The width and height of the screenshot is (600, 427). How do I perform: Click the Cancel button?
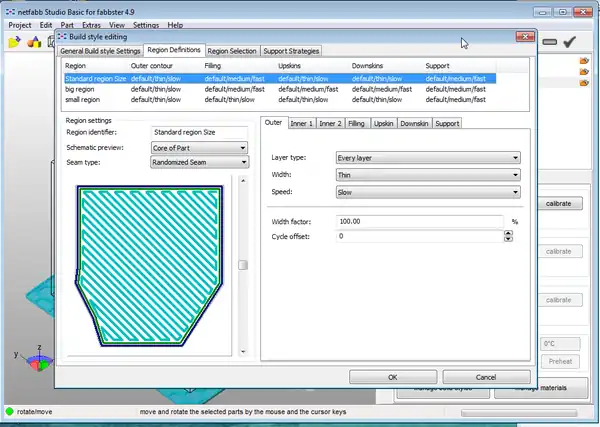484,377
